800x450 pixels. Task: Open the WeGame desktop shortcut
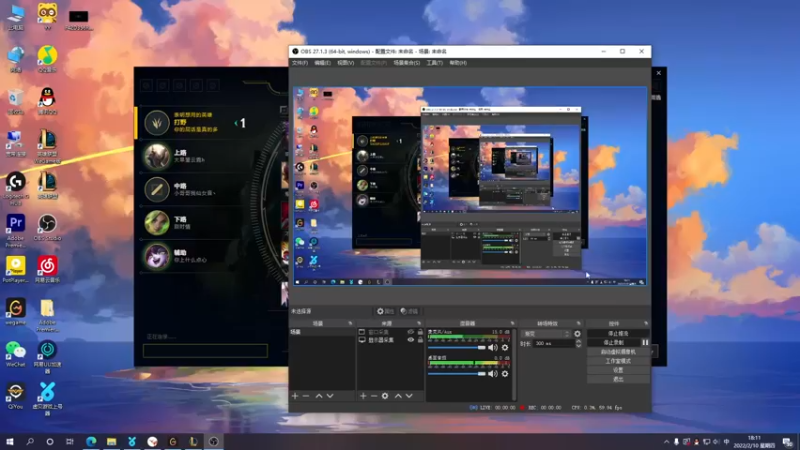pyautogui.click(x=15, y=312)
